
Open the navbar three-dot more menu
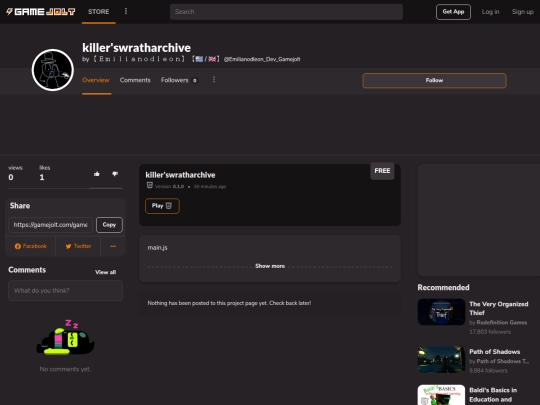[126, 11]
